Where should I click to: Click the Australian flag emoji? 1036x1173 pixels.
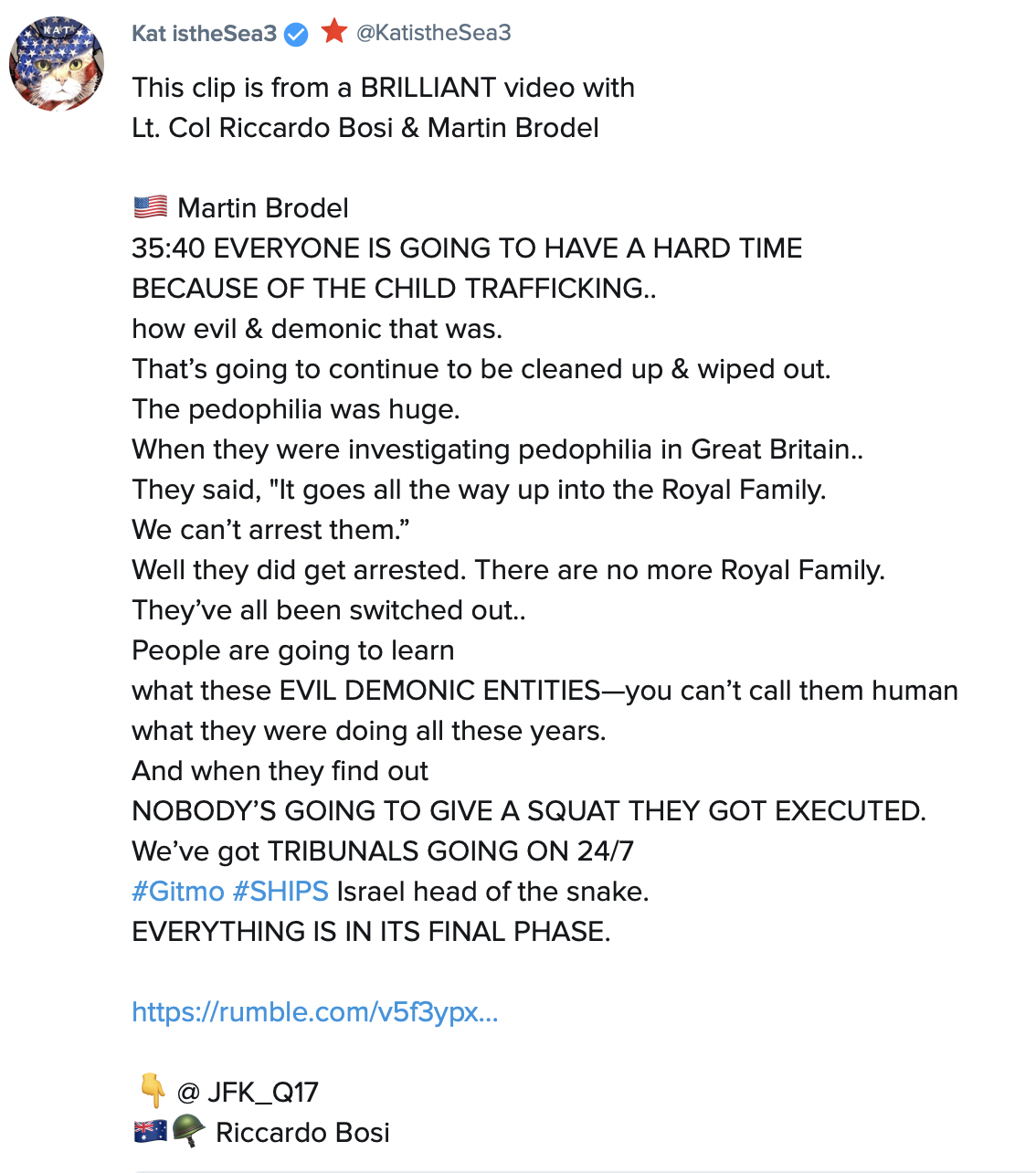[x=151, y=1132]
